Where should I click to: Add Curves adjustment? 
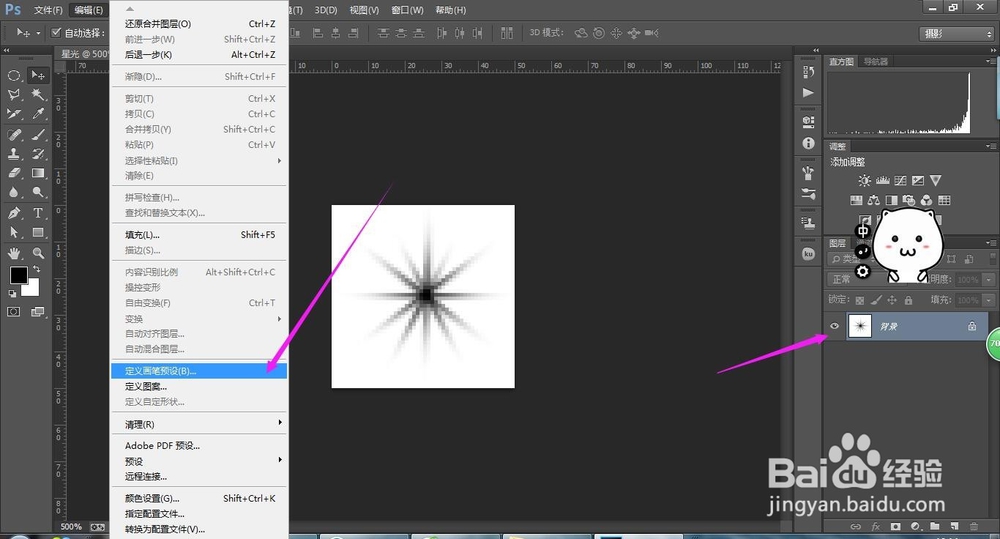[901, 181]
